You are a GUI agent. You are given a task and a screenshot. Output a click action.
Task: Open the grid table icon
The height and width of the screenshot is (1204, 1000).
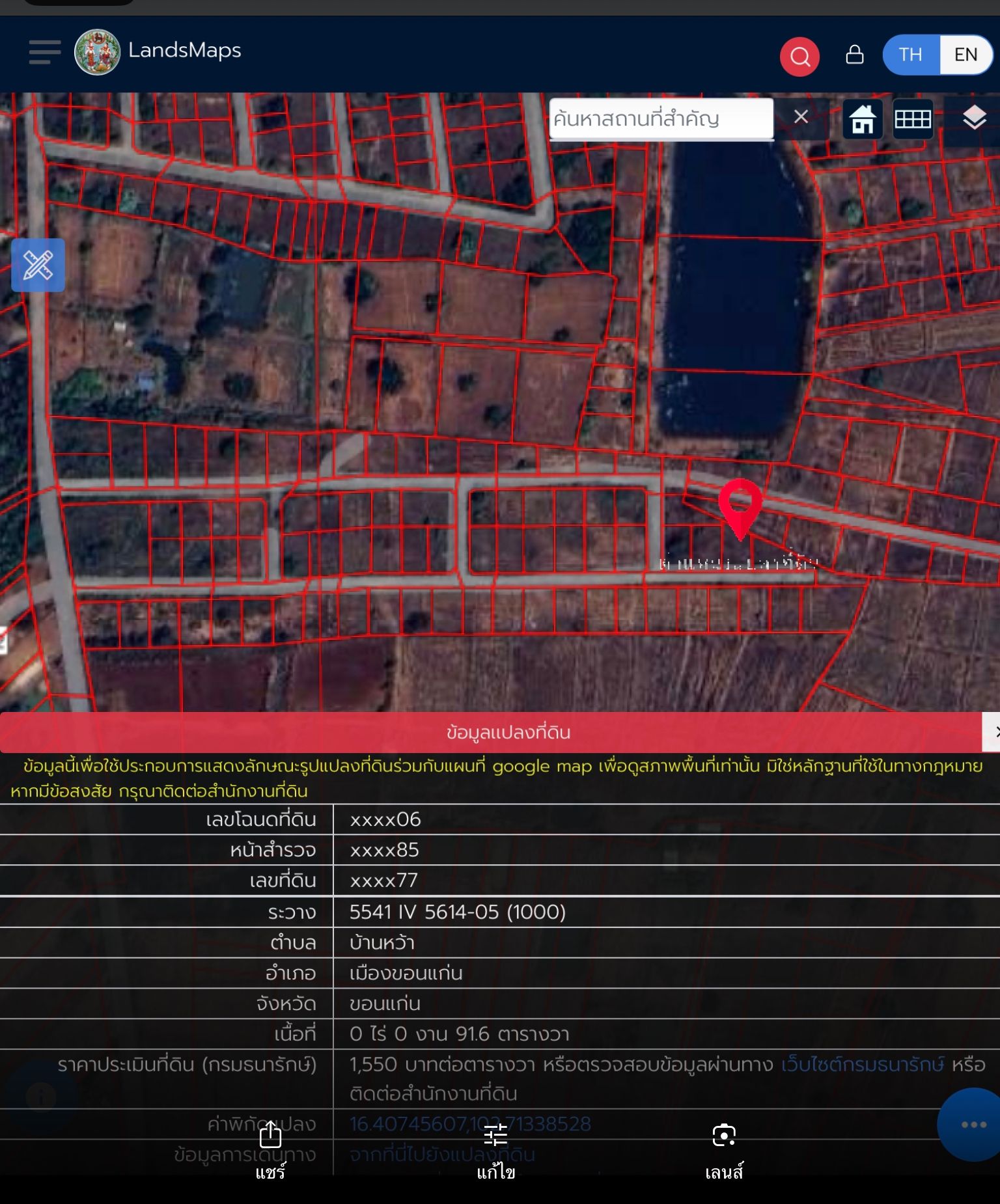913,119
